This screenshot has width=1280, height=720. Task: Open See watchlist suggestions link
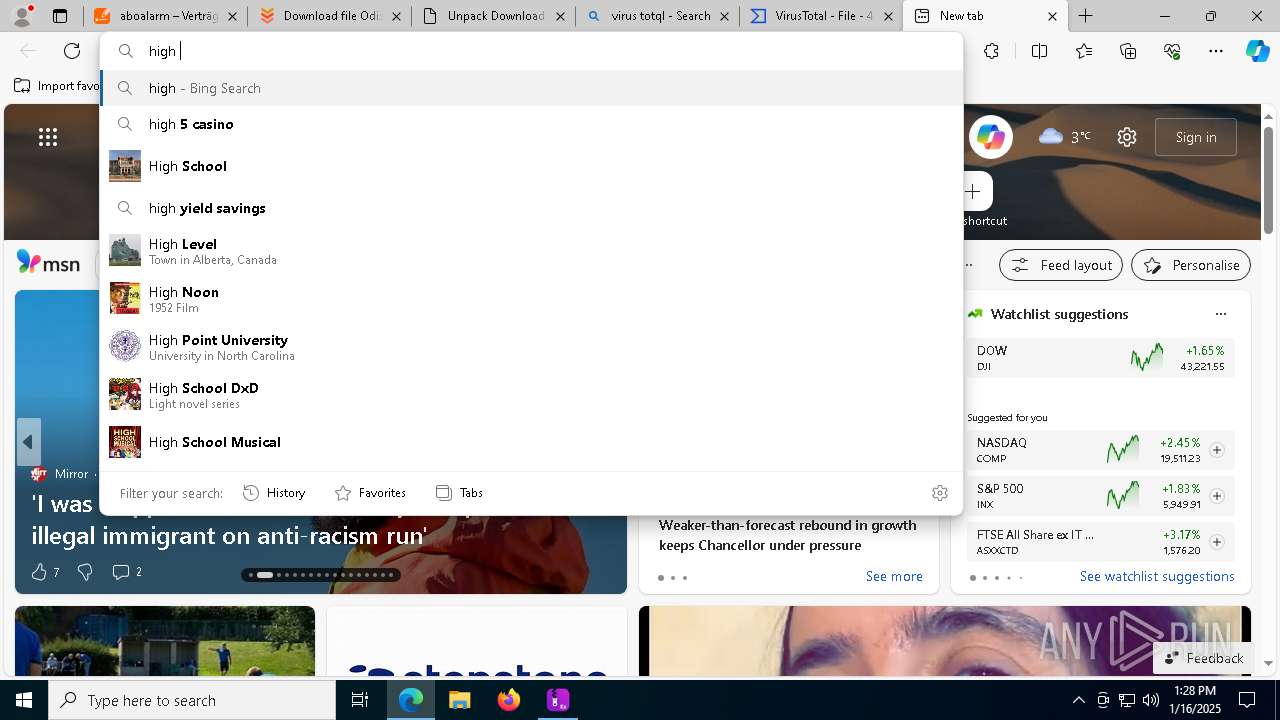click(1157, 576)
